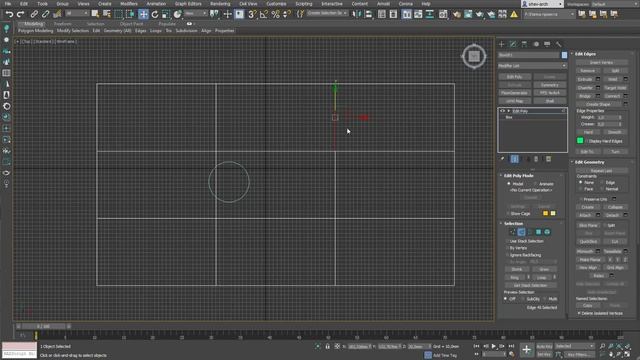
Task: Select the Animate radio button
Action: click(535, 184)
